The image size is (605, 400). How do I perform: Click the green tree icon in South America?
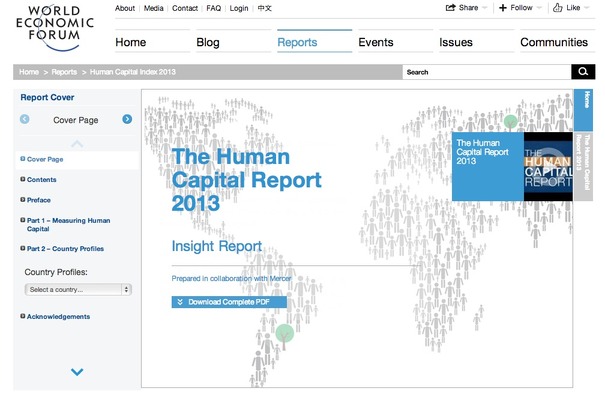point(285,335)
